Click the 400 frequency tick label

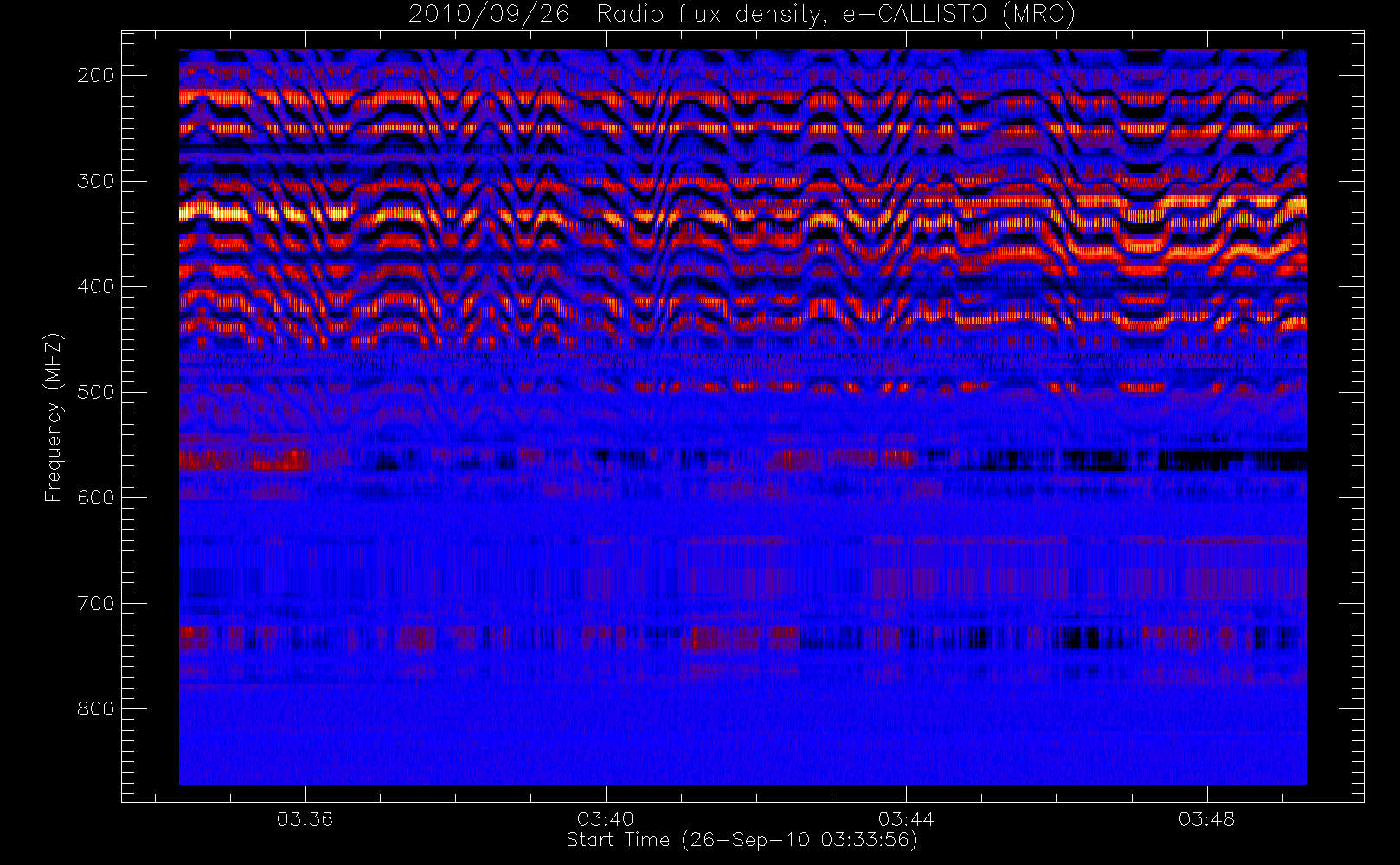(96, 286)
